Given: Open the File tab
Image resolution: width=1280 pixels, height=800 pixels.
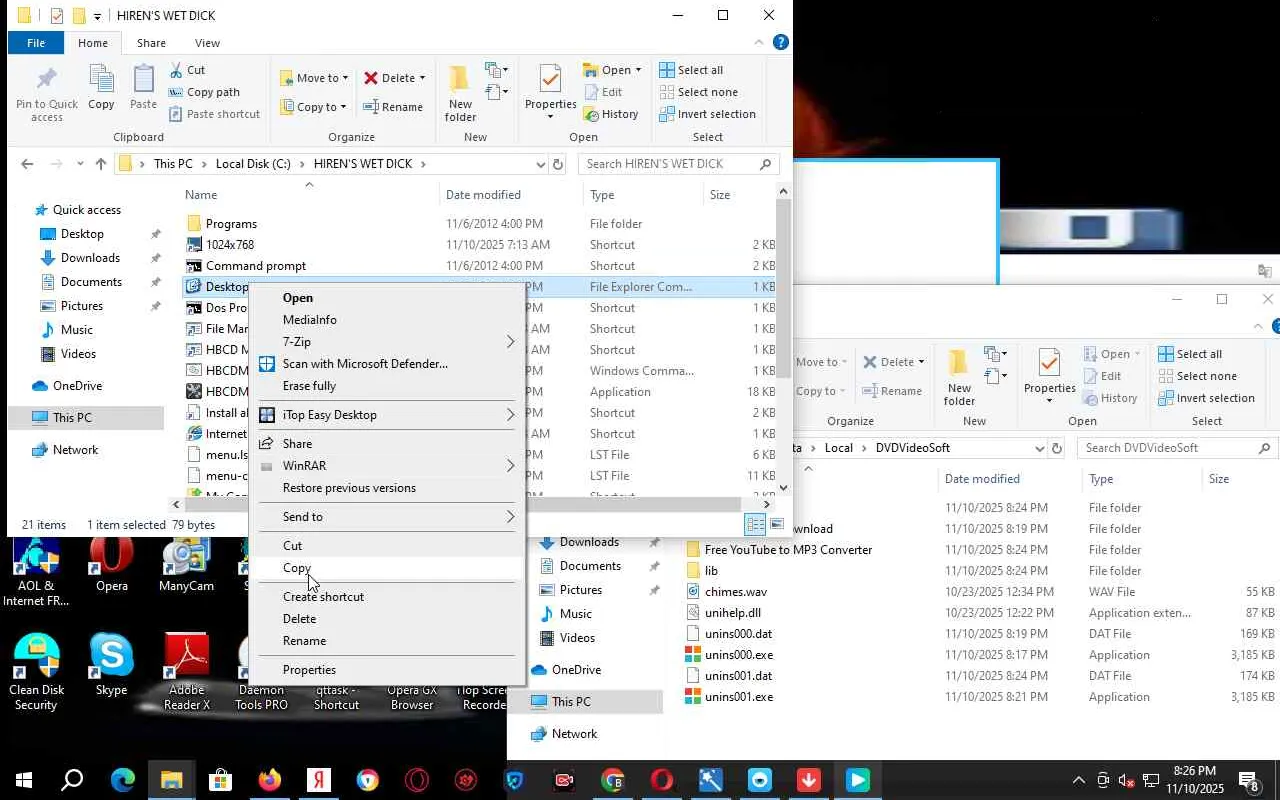Looking at the screenshot, I should pos(36,43).
